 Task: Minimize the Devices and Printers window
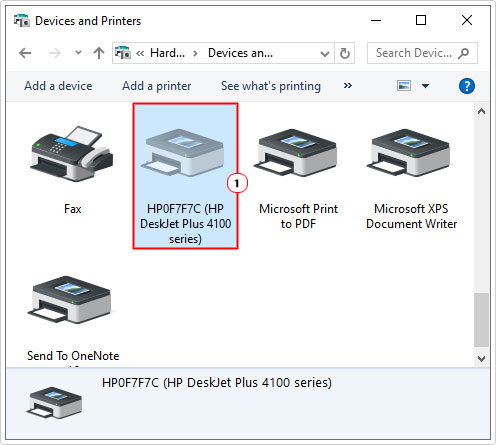tap(376, 20)
